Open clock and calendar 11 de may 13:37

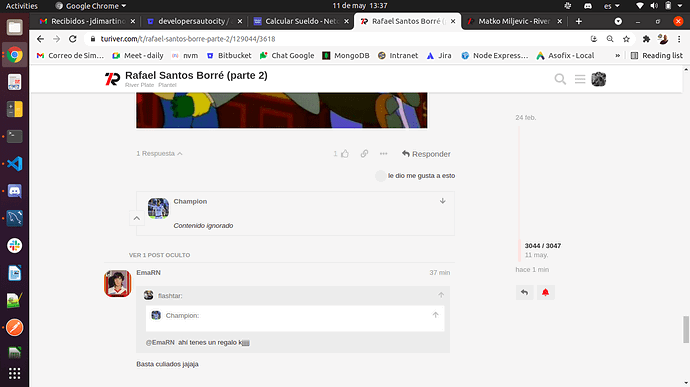pos(360,6)
